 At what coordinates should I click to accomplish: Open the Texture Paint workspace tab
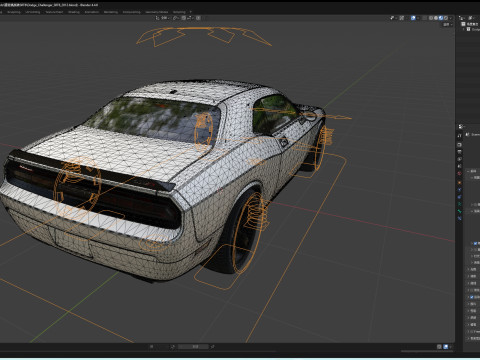(x=54, y=12)
